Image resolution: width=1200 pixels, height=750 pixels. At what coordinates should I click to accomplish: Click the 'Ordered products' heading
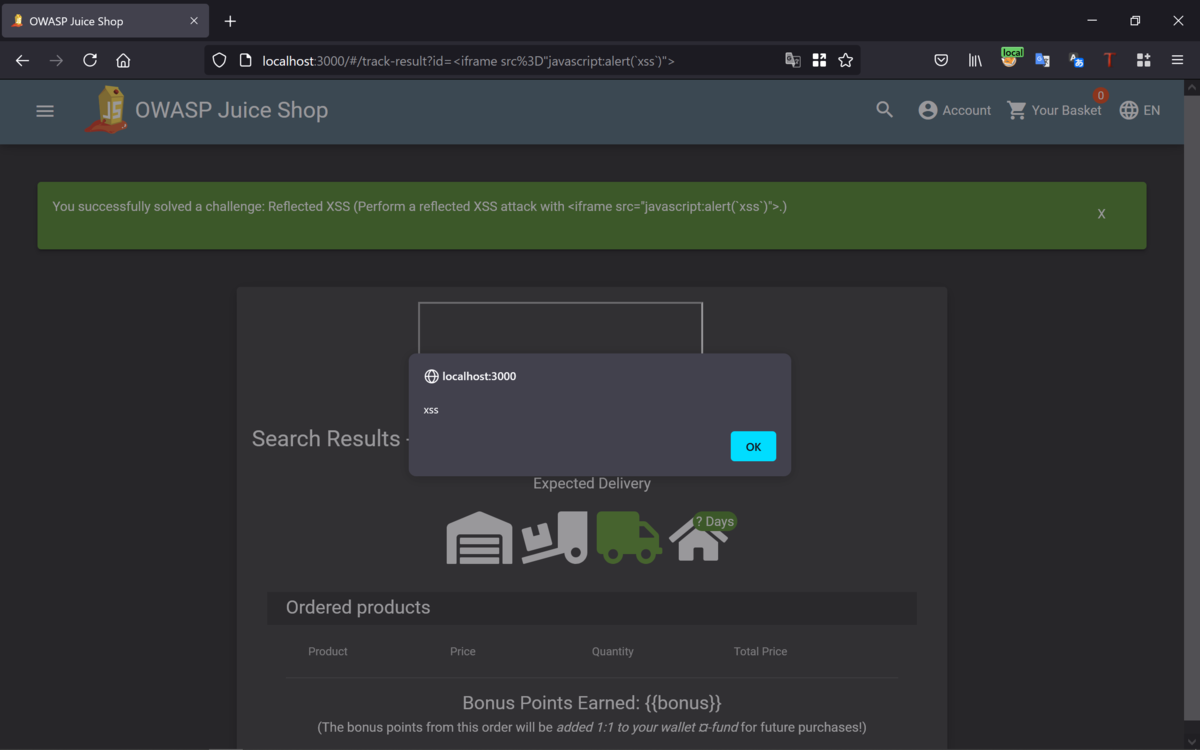tap(358, 607)
